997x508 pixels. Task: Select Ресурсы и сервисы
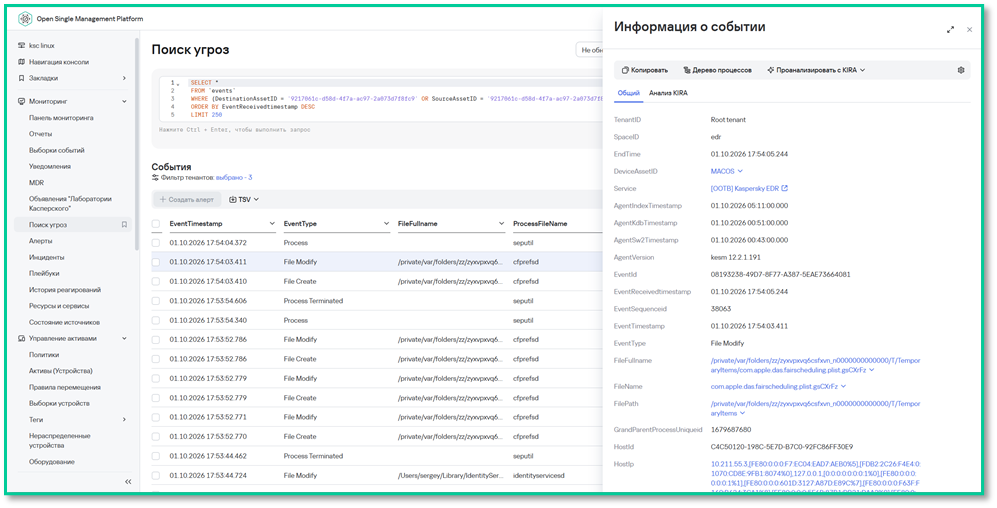click(58, 306)
